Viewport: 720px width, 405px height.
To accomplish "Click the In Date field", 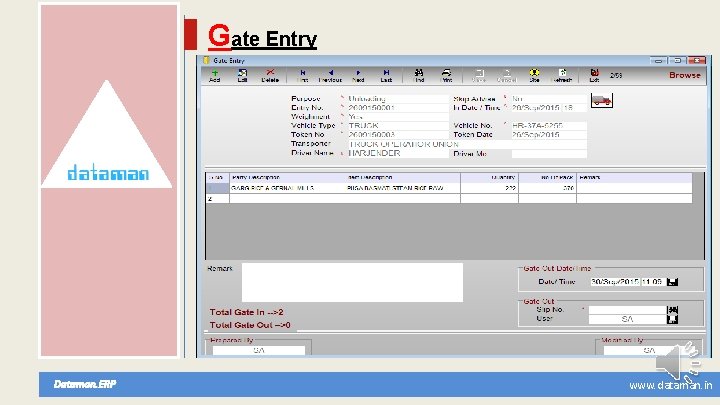I will [536, 108].
